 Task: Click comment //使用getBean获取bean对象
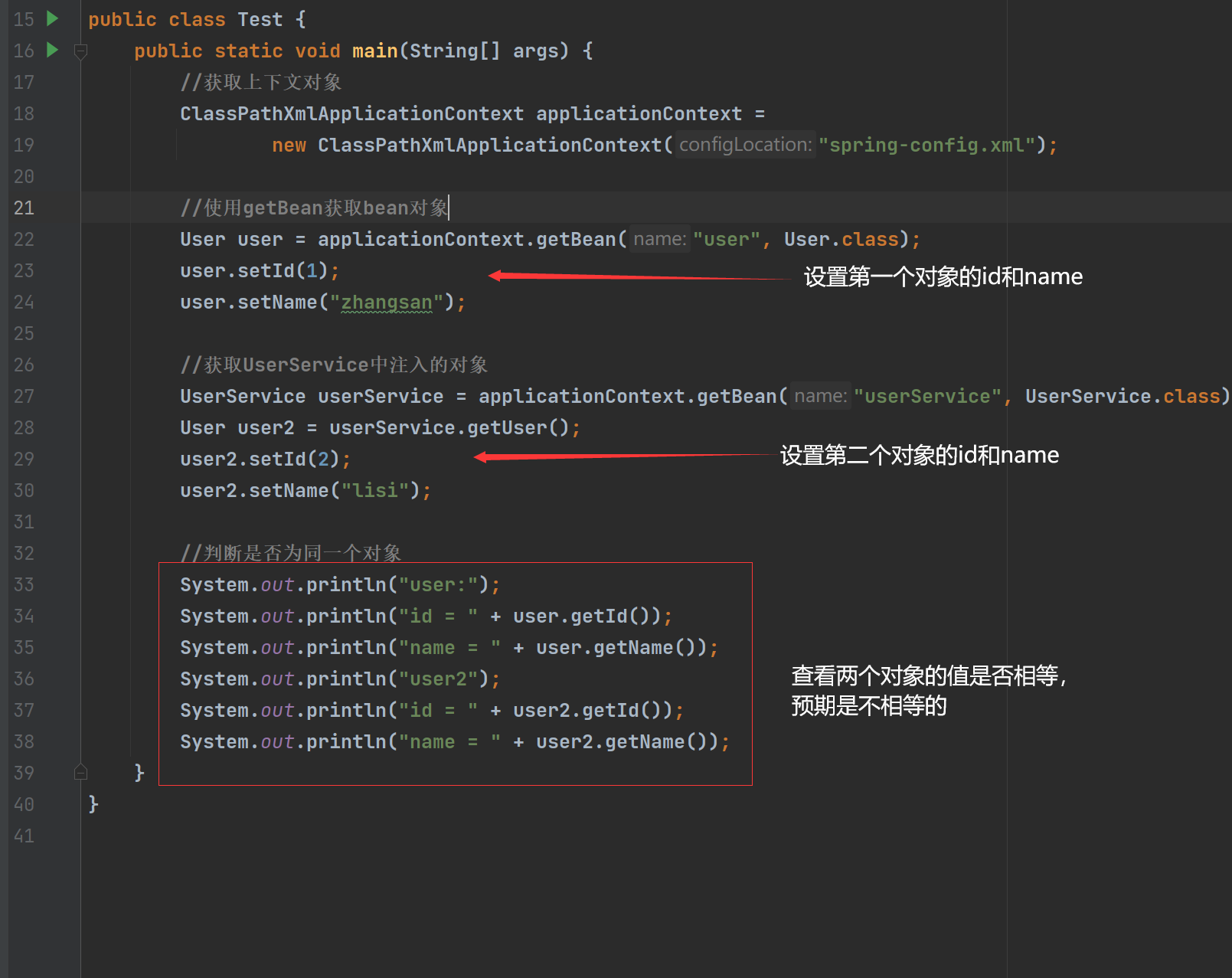tap(314, 208)
